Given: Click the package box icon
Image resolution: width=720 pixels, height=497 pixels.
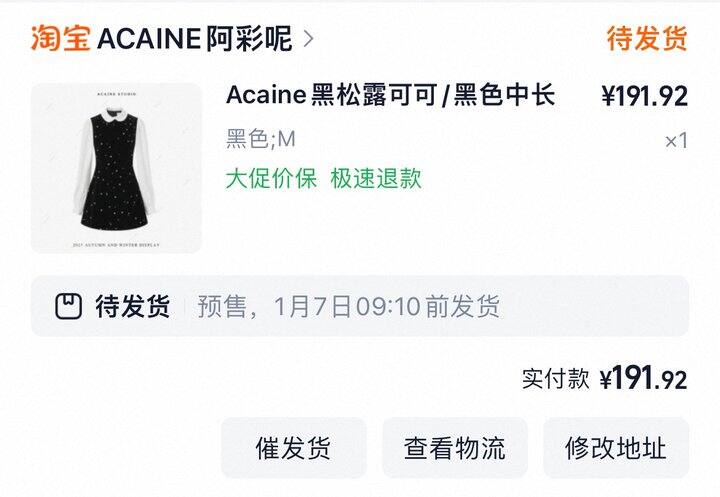Looking at the screenshot, I should [x=69, y=306].
